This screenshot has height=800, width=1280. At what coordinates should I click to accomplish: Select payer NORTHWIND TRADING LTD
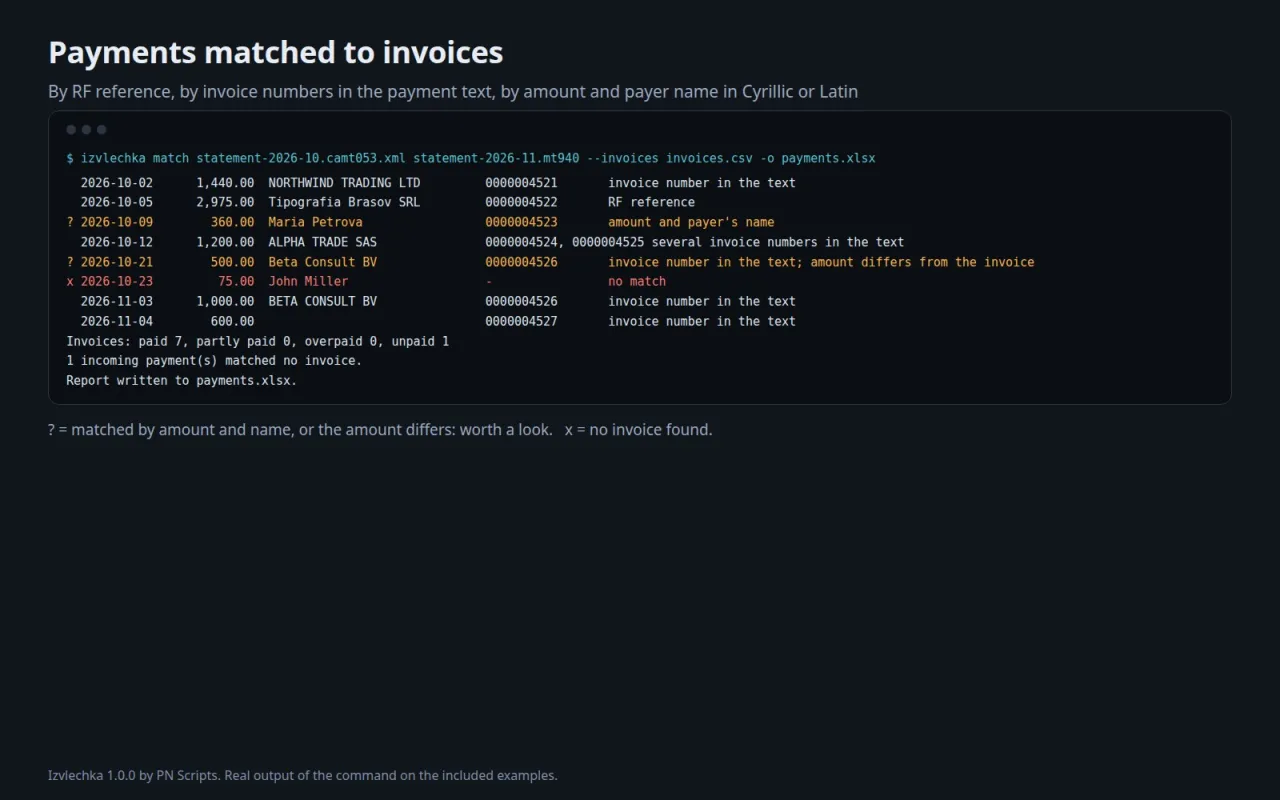coord(344,183)
